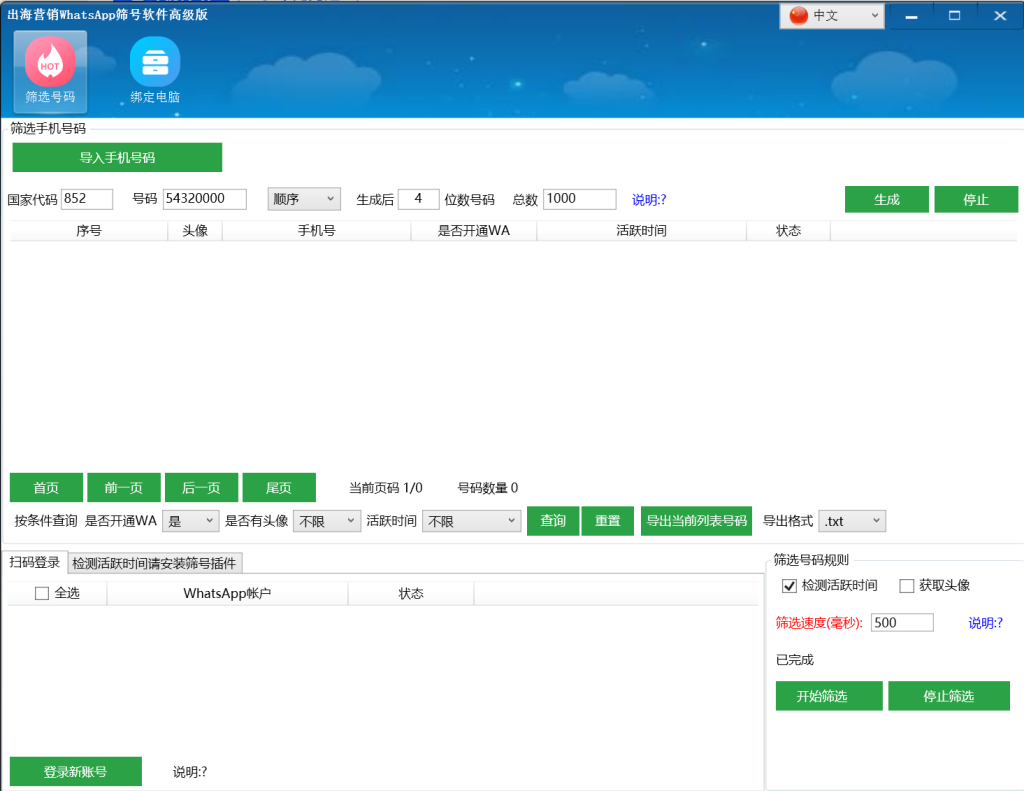This screenshot has height=791, width=1024.
Task: Click the 筛选速度 milliseconds input field
Action: pyautogui.click(x=899, y=622)
